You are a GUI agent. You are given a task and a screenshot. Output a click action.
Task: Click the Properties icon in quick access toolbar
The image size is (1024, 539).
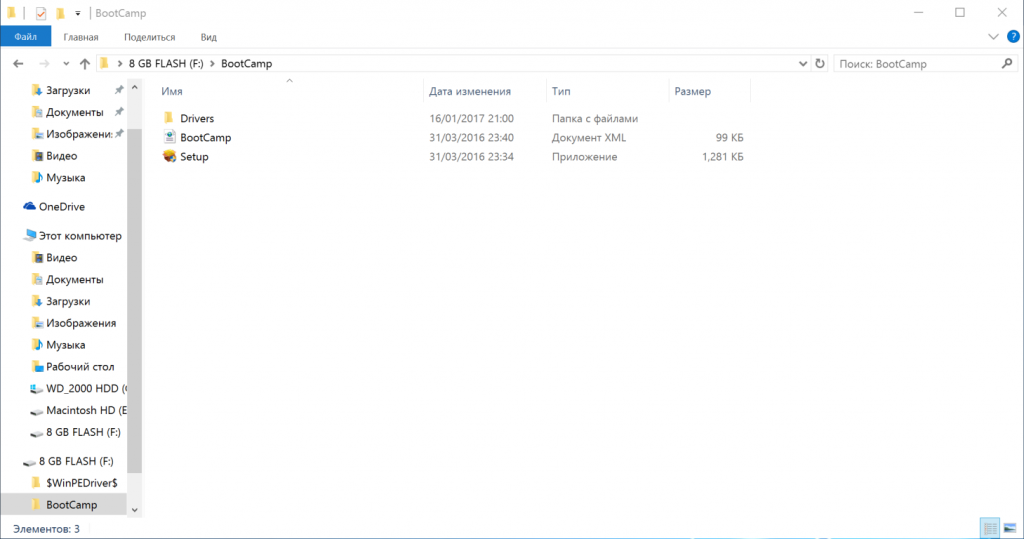(40, 13)
